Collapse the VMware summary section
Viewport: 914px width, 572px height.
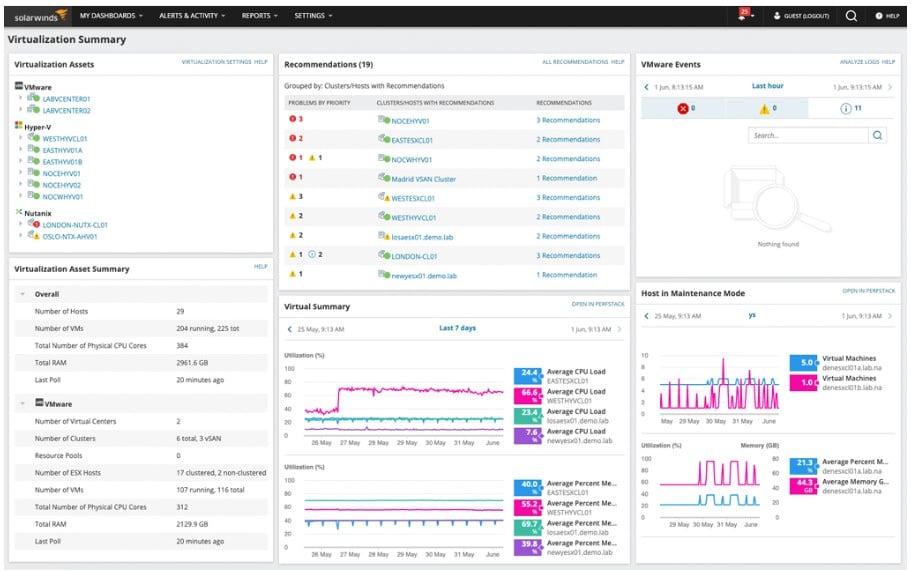(23, 403)
